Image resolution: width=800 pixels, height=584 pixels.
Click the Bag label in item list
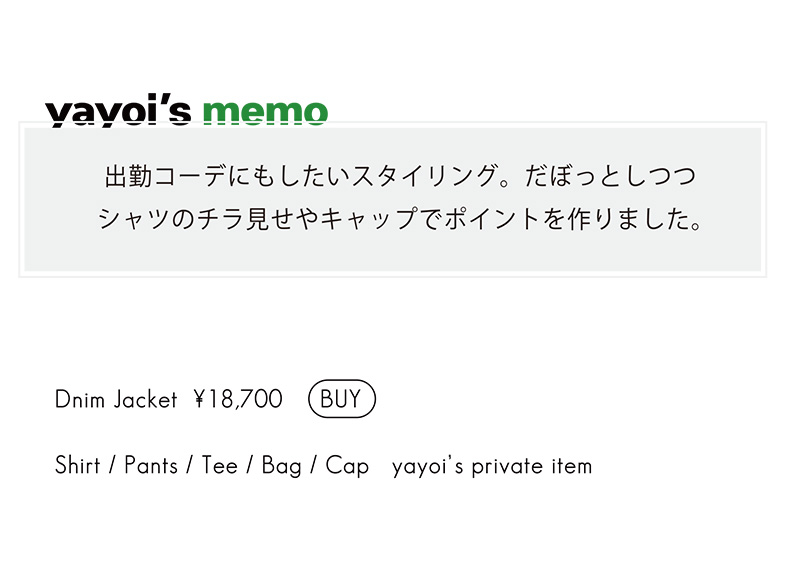pos(281,466)
